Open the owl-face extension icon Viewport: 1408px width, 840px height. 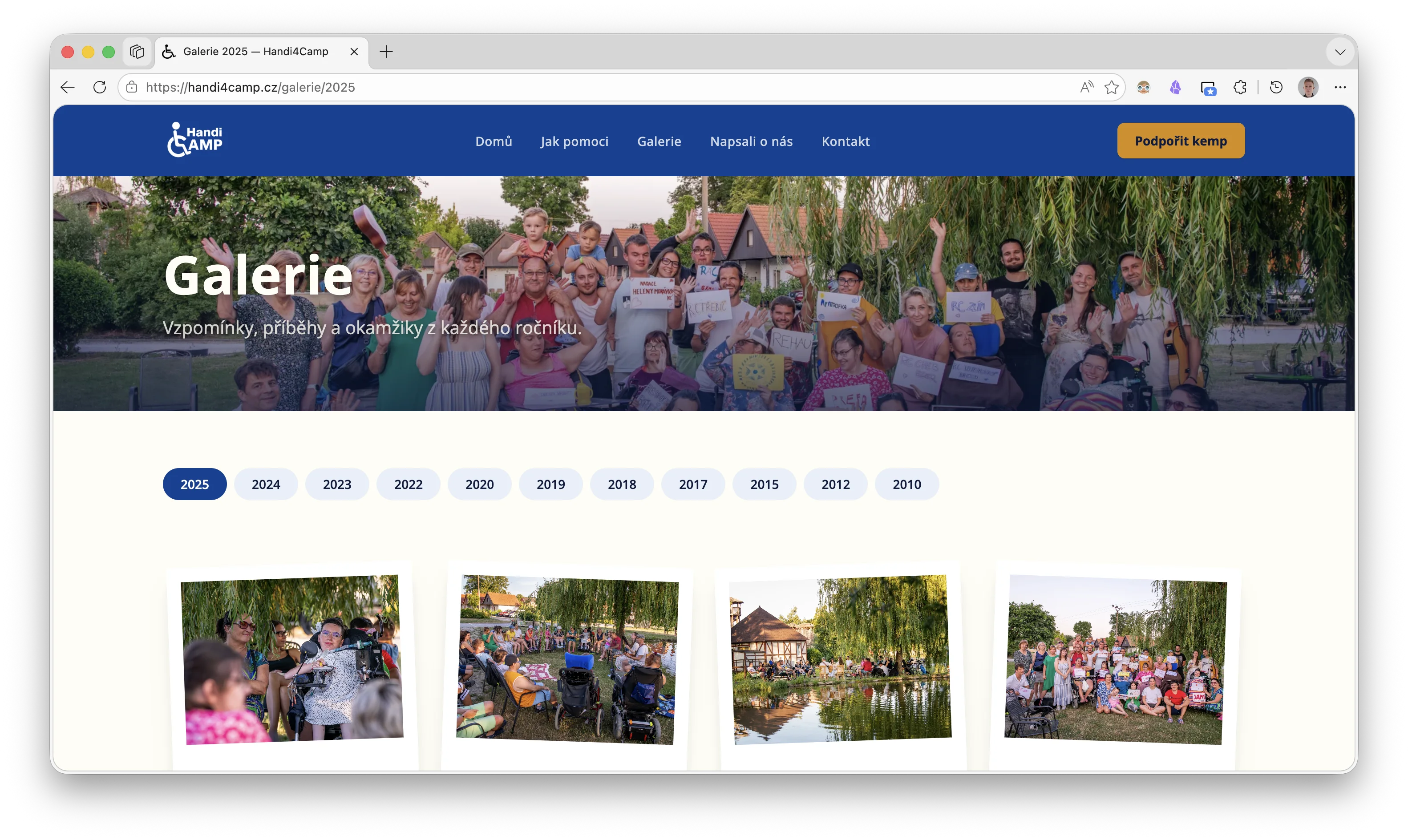(1143, 87)
